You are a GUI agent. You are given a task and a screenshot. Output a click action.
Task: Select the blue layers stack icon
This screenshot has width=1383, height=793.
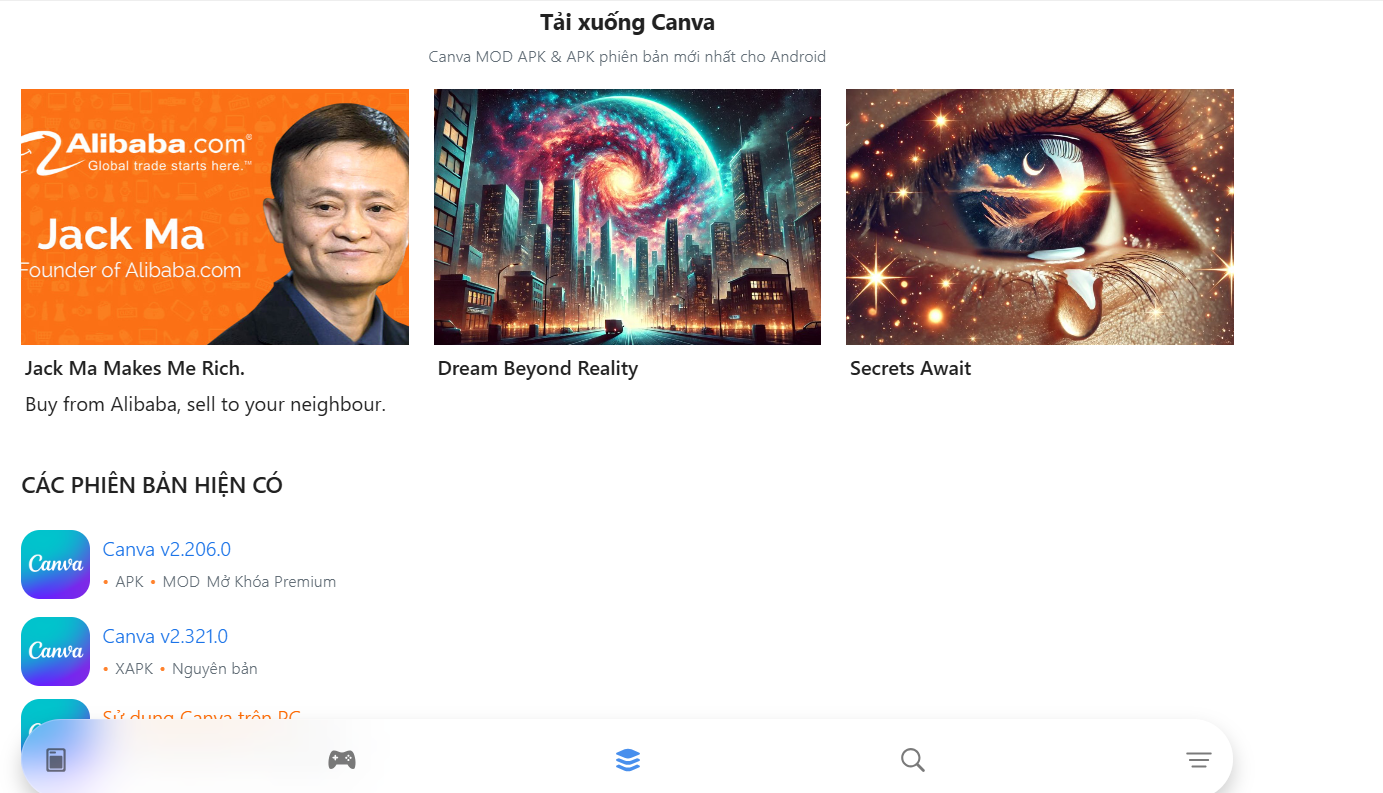628,760
